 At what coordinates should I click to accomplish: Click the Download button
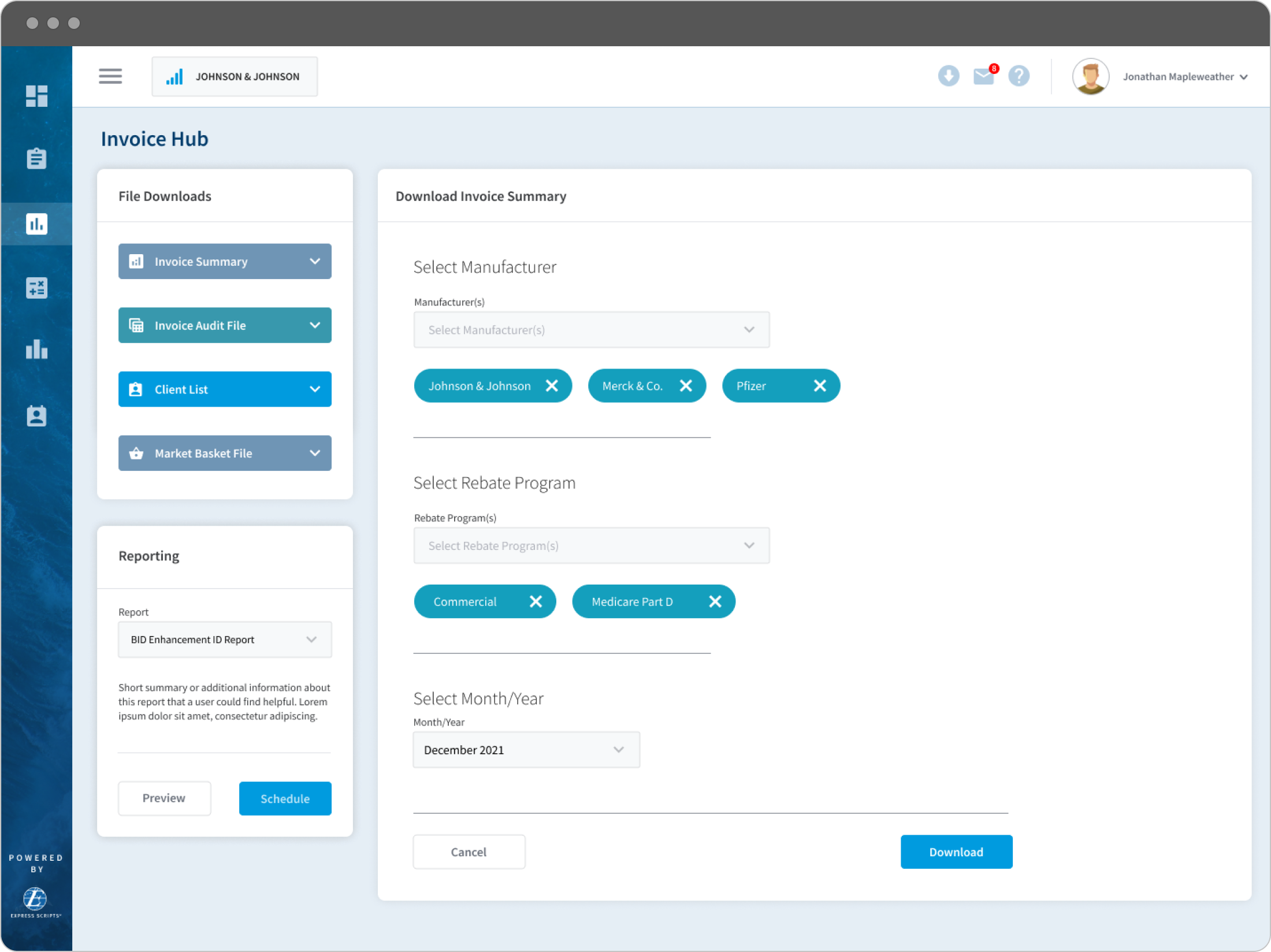pyautogui.click(x=956, y=852)
